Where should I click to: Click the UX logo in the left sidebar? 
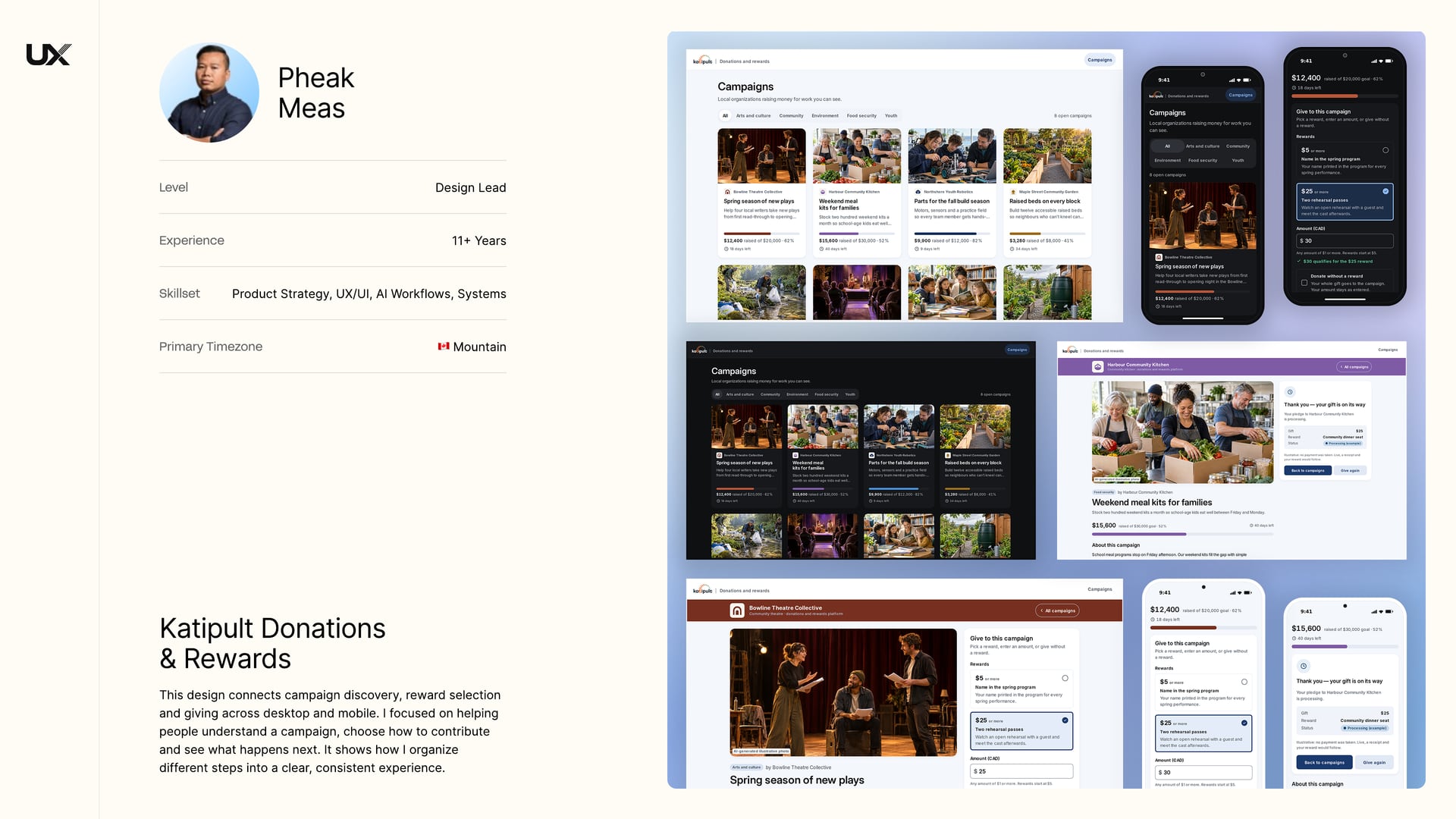pos(49,55)
